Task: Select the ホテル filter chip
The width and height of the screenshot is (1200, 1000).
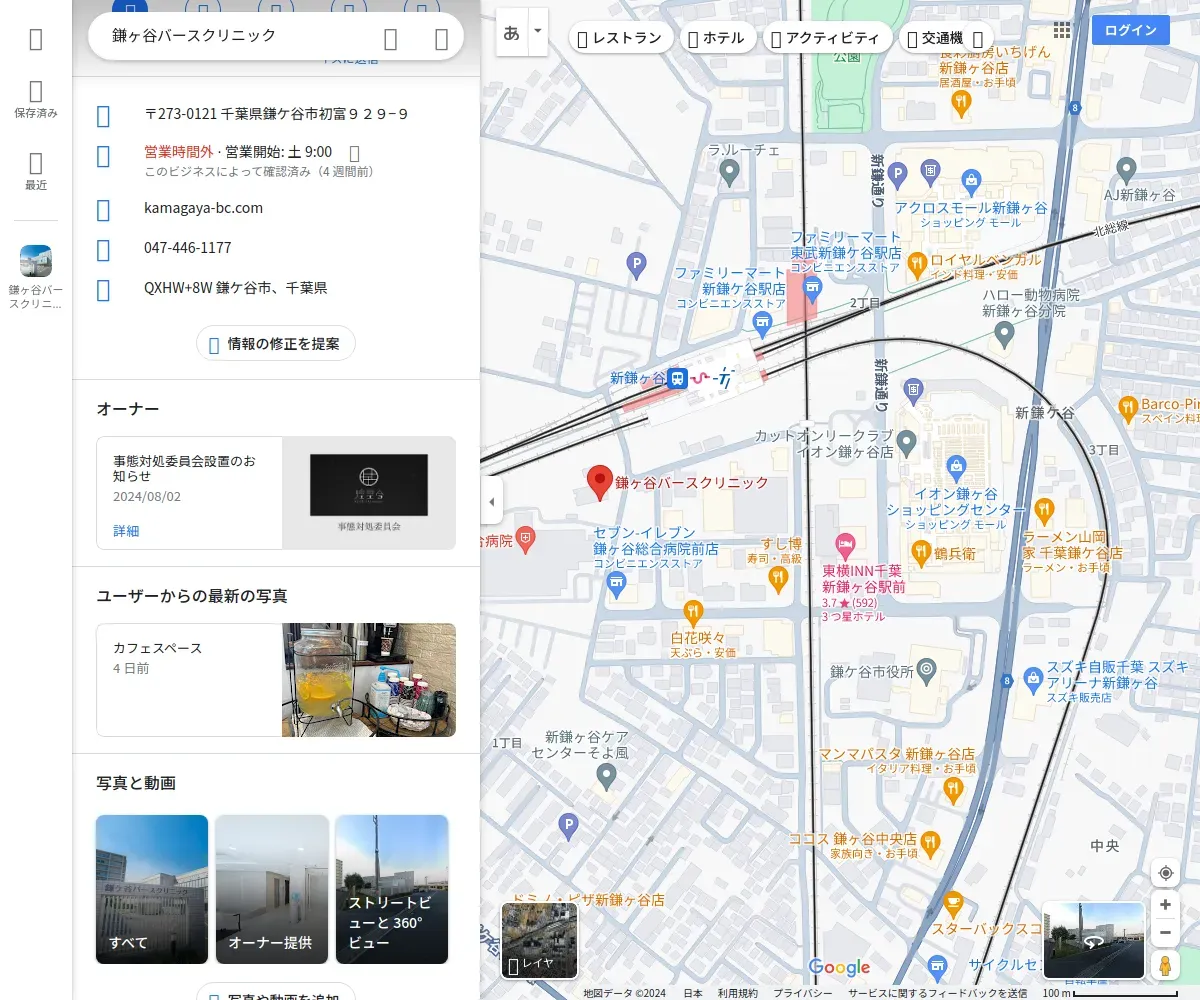Action: point(717,38)
